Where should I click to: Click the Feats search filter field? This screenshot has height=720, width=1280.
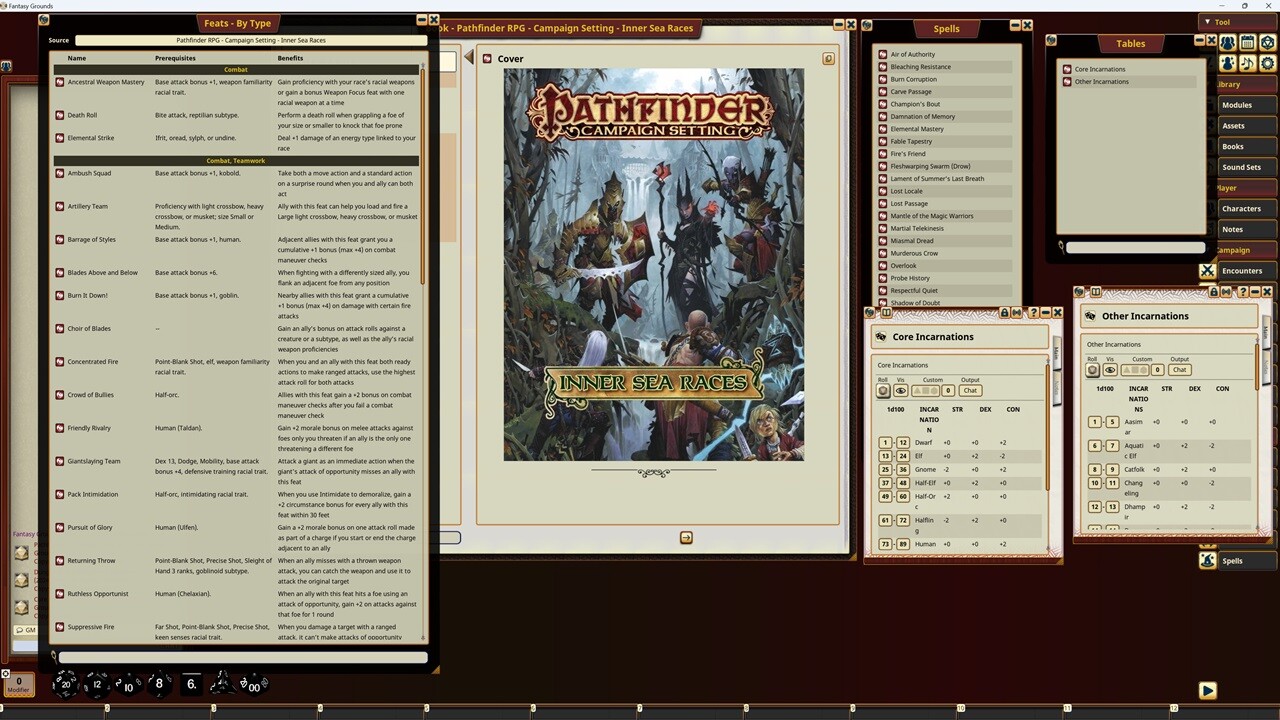coord(243,657)
